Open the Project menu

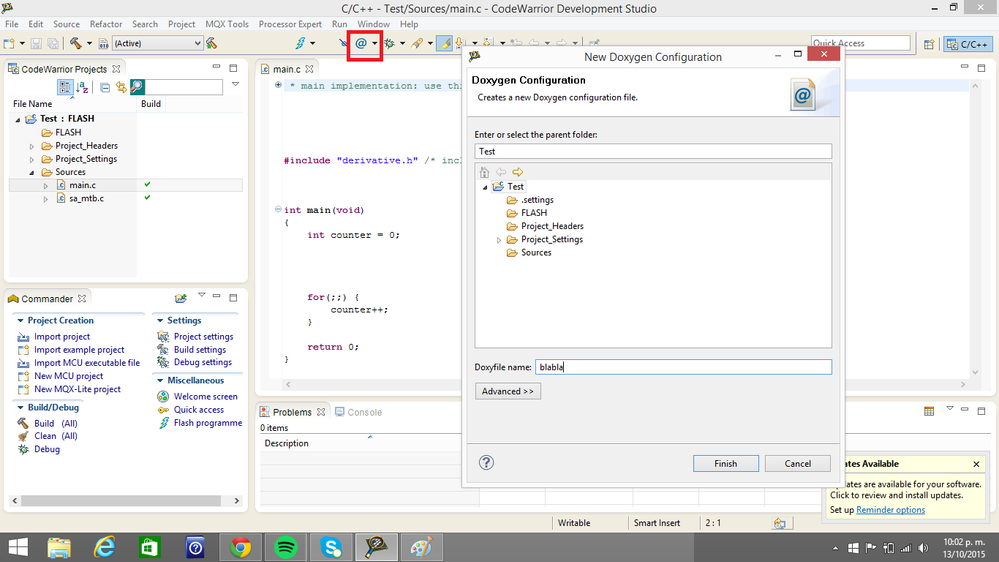[182, 24]
